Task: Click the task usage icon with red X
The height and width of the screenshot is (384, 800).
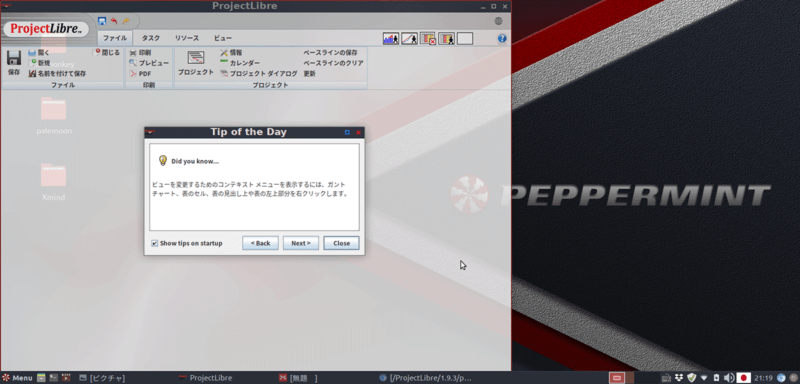Action: tap(428, 39)
